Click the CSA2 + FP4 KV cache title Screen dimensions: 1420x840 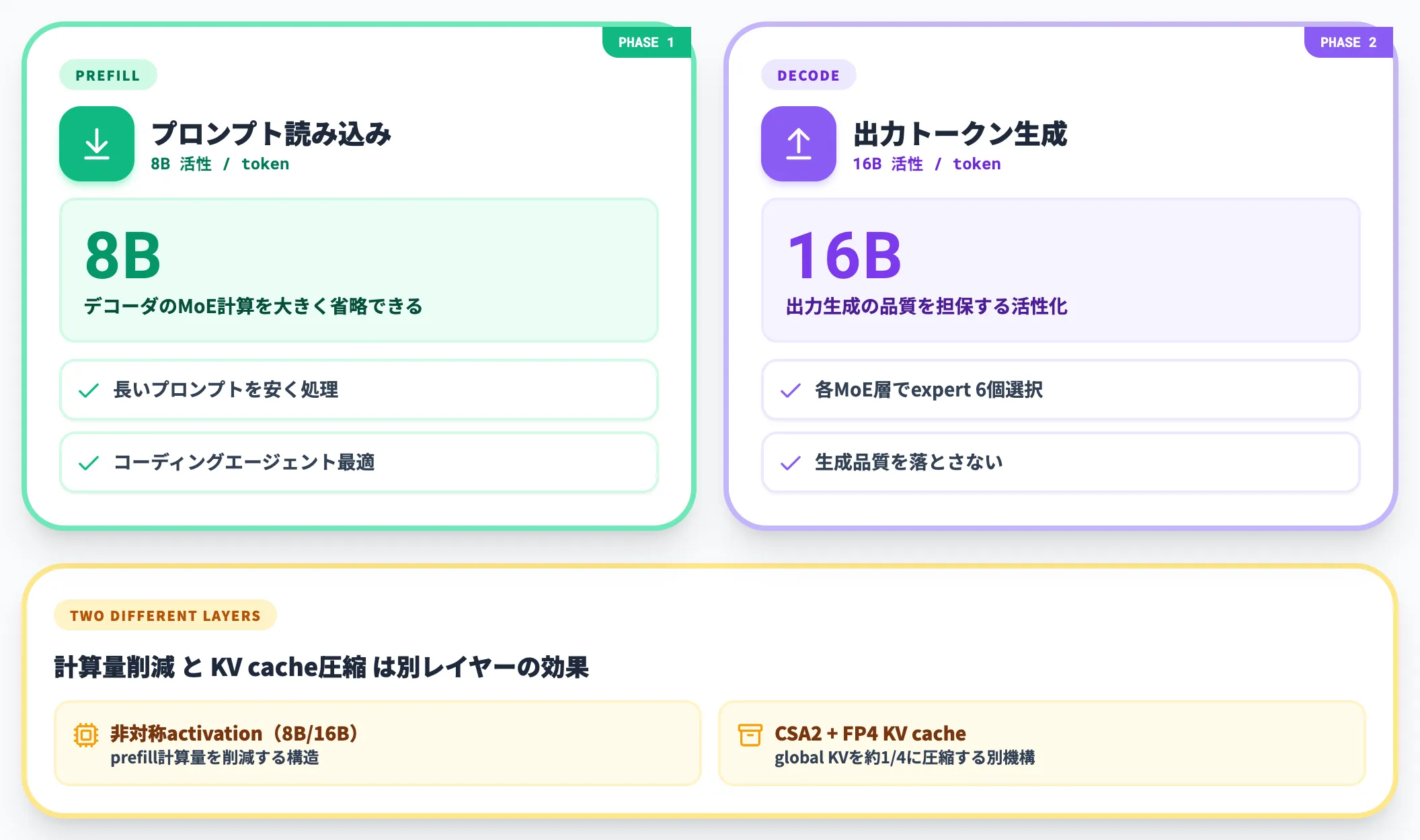pos(870,733)
